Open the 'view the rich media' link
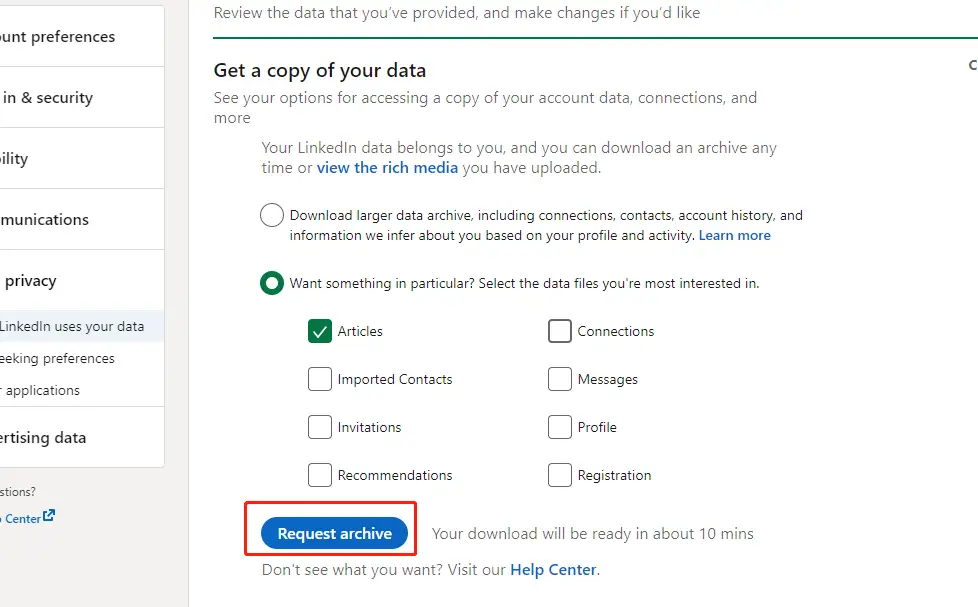 (387, 168)
